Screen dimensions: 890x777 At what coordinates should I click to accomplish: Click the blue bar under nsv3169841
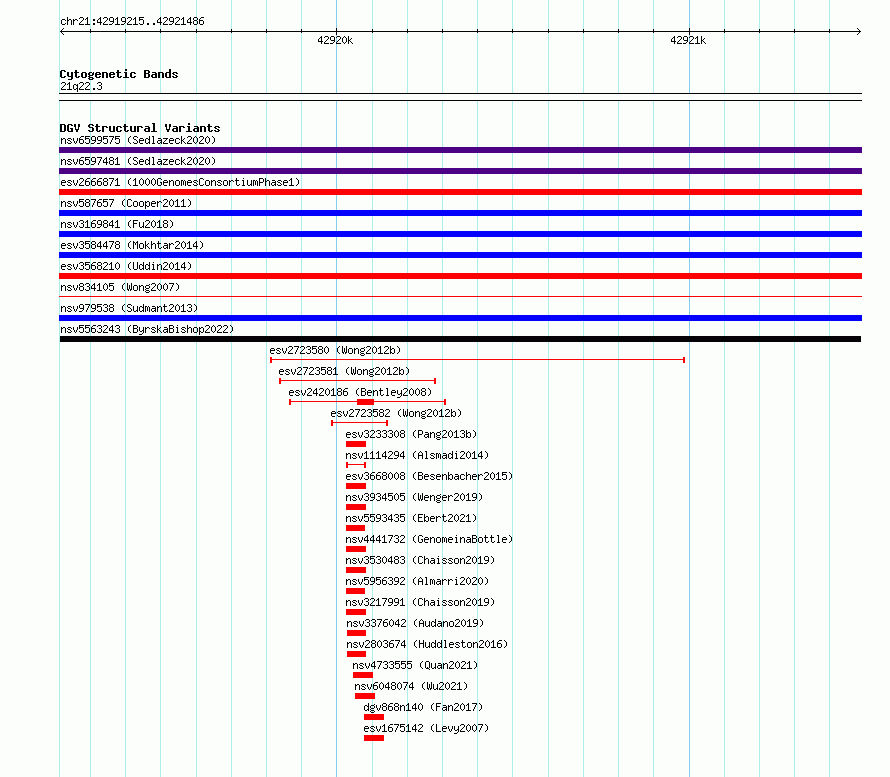(x=460, y=234)
